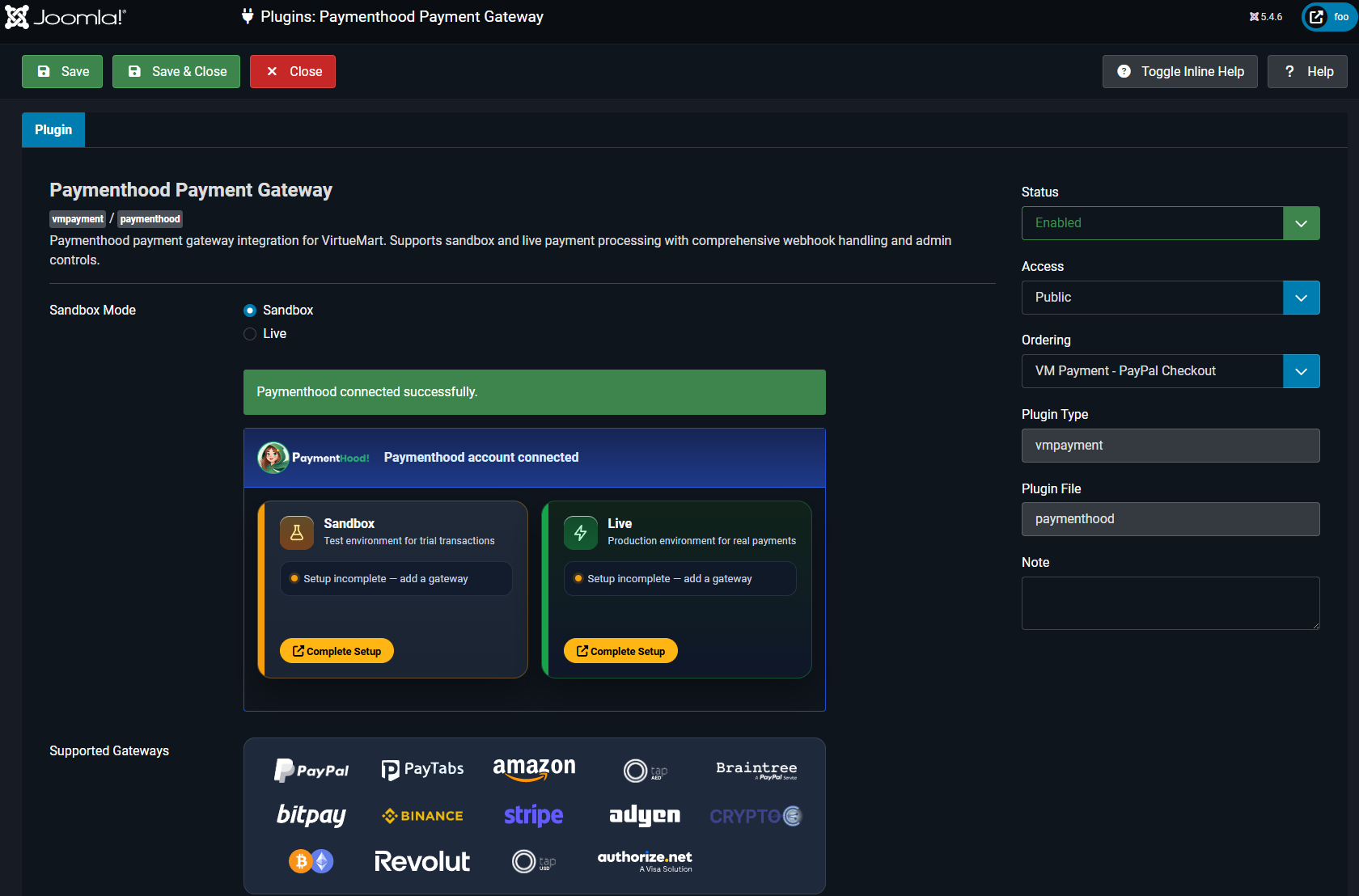
Task: Click the Plugin File field
Action: coord(1171,519)
